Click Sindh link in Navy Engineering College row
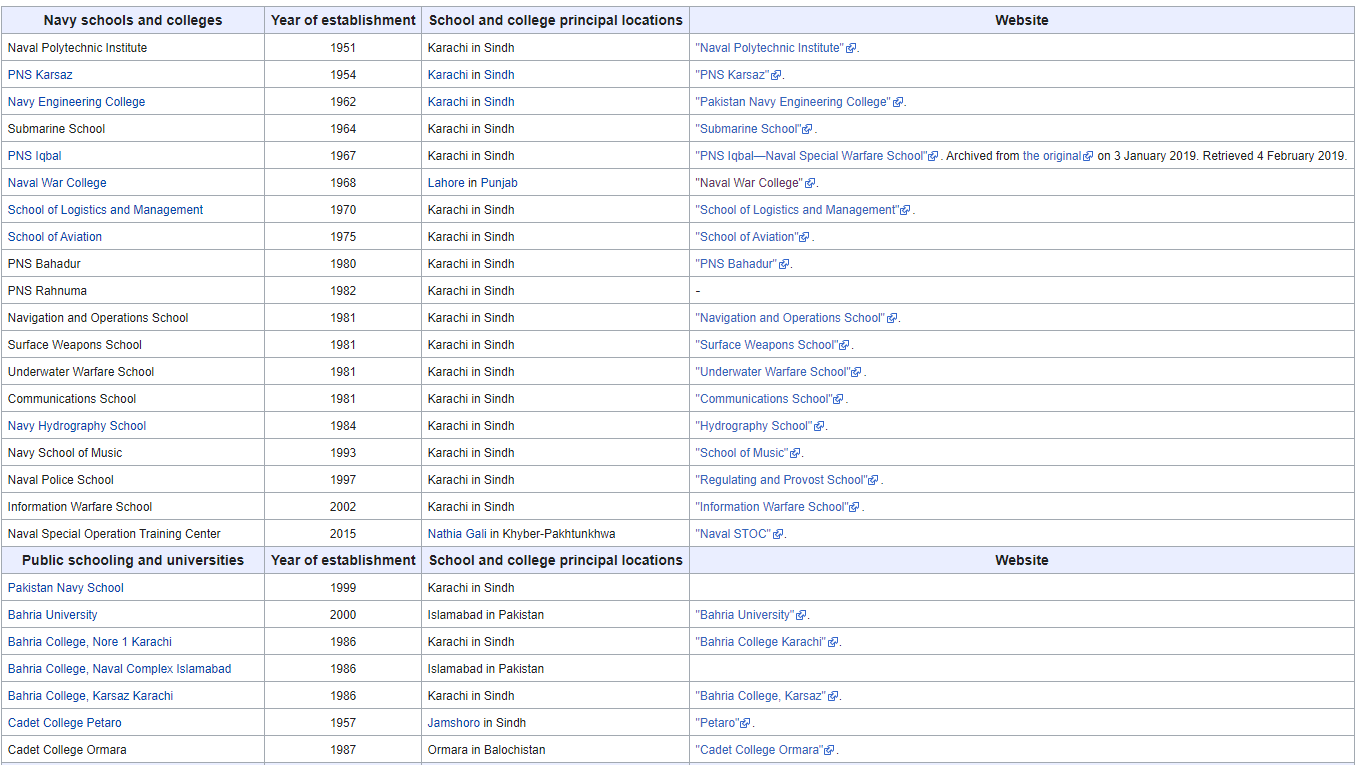 499,102
